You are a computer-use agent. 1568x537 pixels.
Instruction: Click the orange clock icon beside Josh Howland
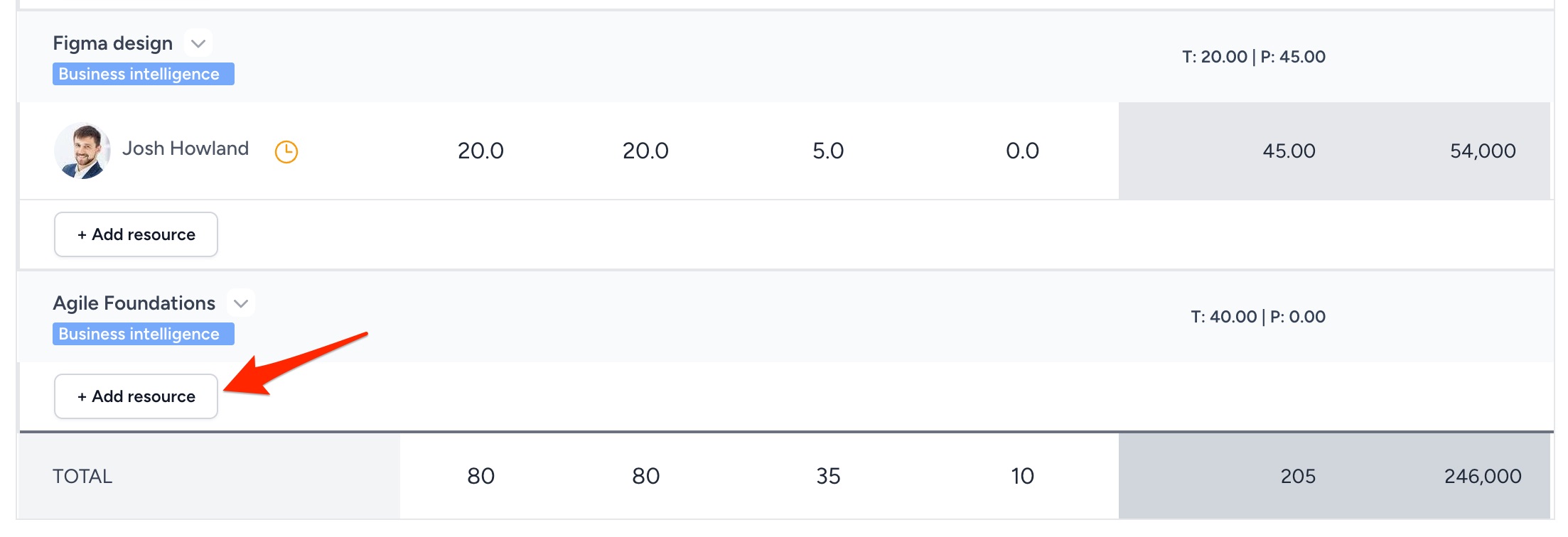(x=286, y=151)
